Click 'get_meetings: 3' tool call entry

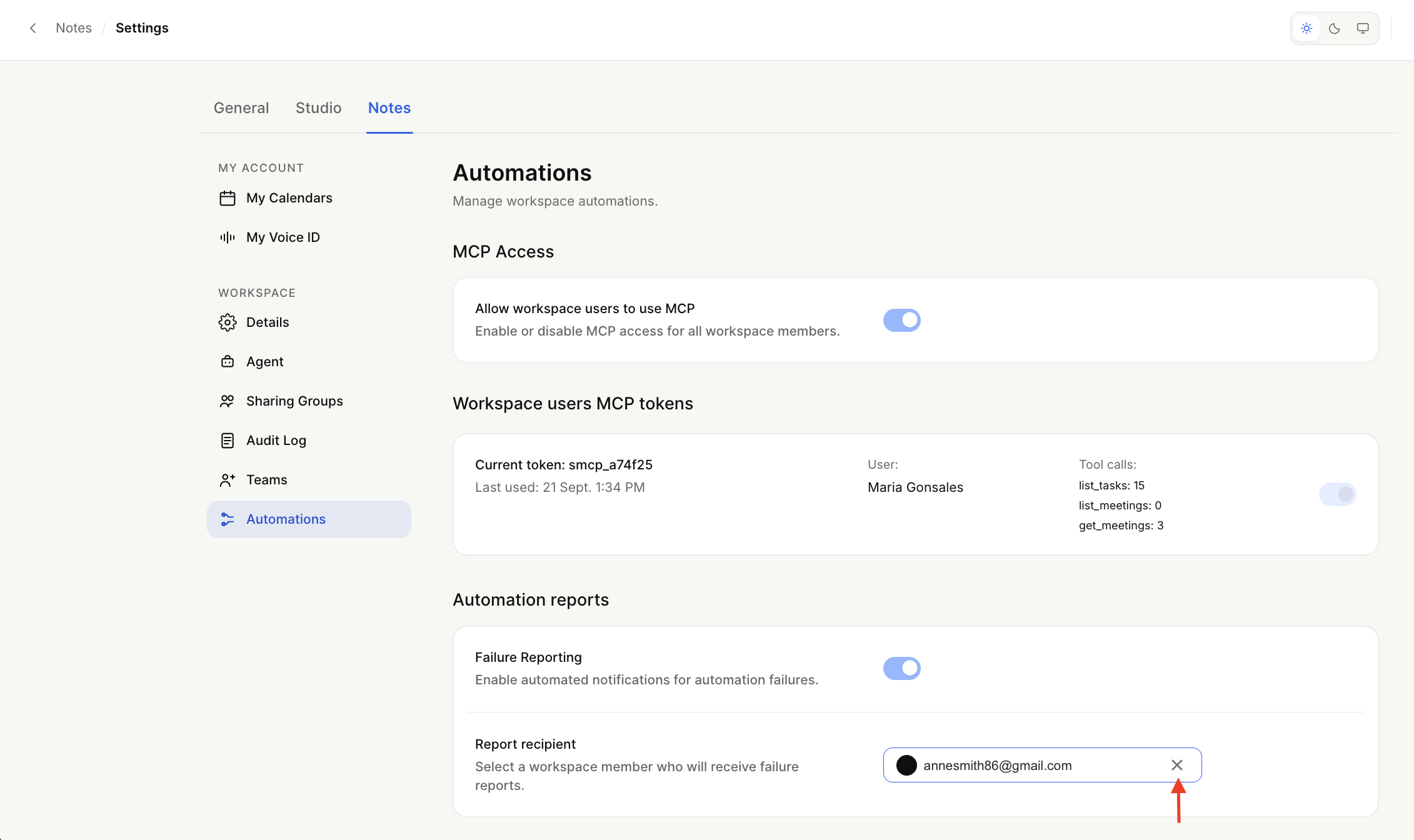point(1121,526)
